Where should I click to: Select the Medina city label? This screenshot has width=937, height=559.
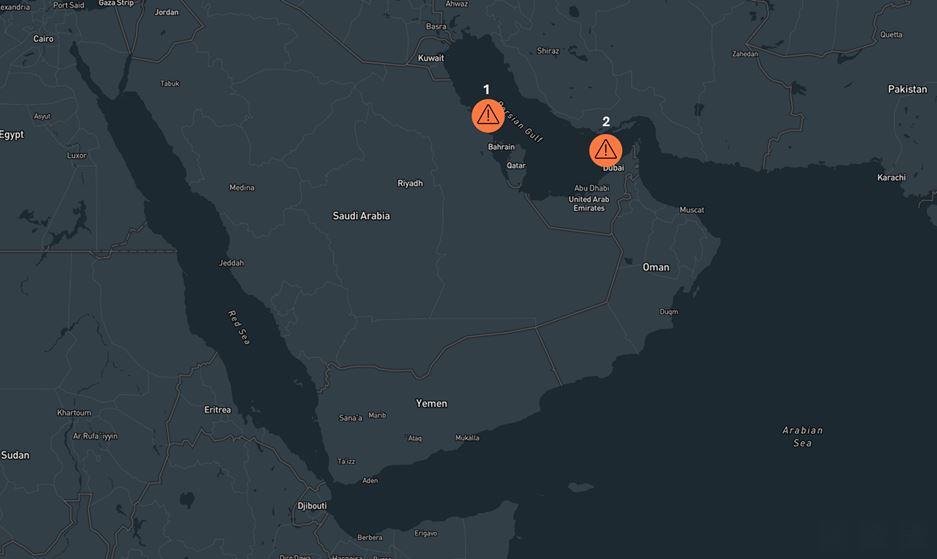pyautogui.click(x=241, y=188)
